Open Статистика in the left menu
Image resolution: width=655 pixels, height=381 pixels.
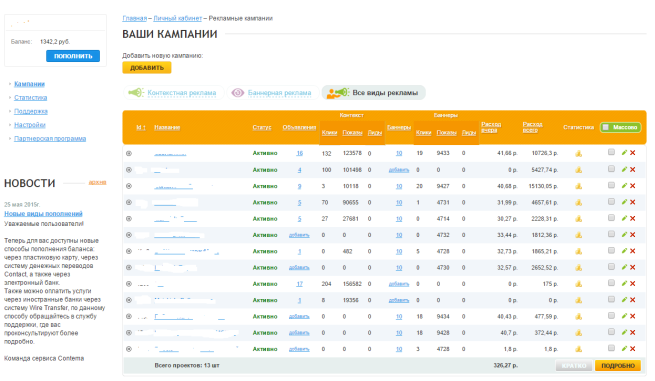30,97
